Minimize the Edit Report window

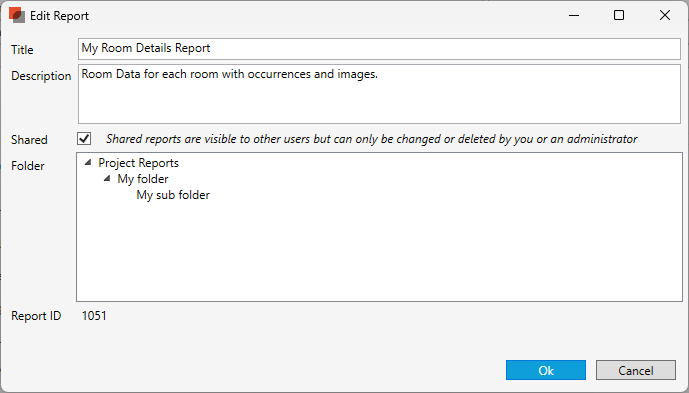click(574, 15)
